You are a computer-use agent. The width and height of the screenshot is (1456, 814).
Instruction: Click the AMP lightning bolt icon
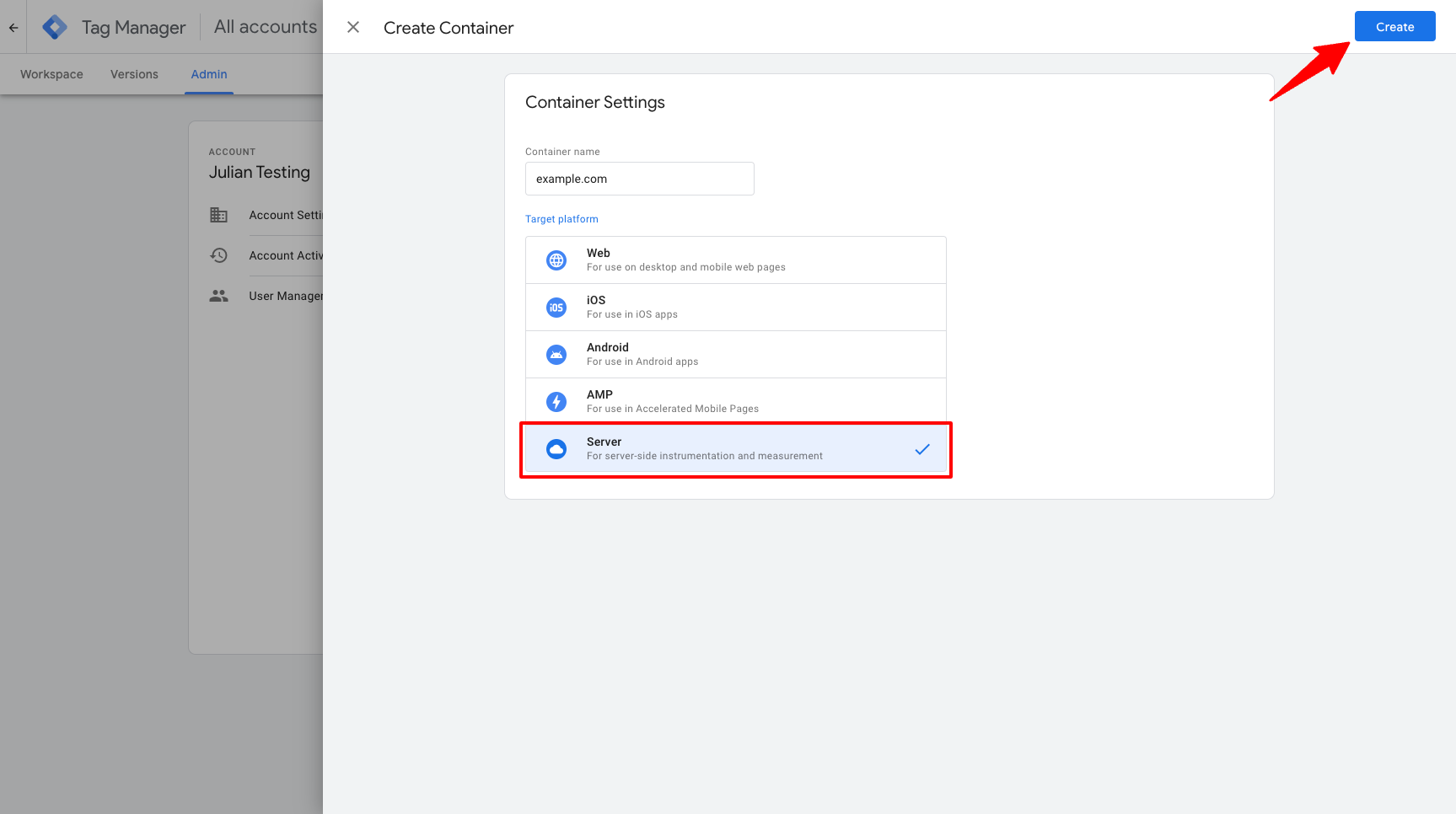click(x=556, y=401)
